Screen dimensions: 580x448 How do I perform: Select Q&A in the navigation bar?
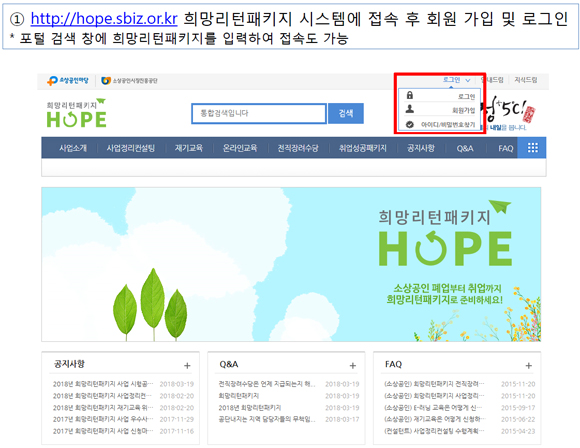tap(465, 148)
